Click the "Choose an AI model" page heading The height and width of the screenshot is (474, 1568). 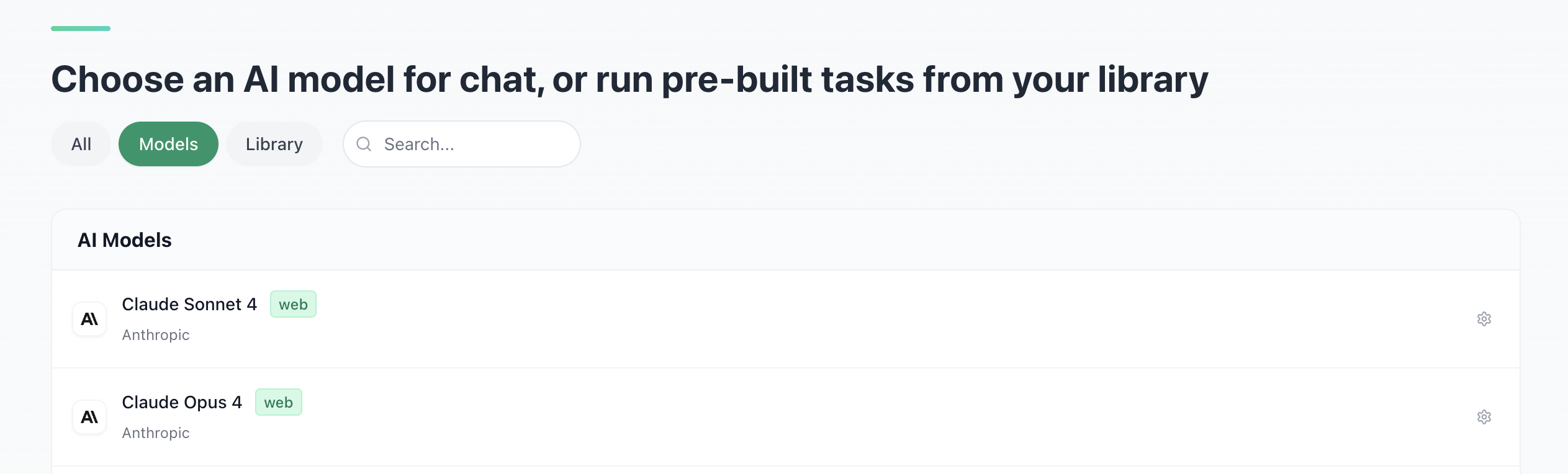629,79
